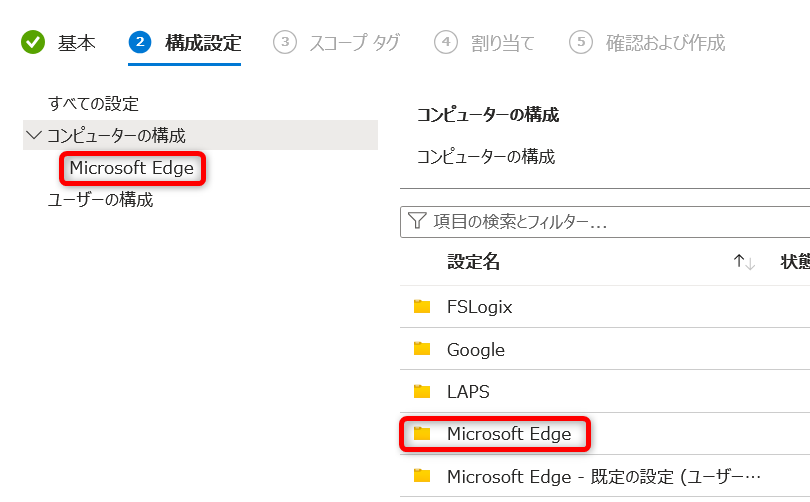Image resolution: width=810 pixels, height=502 pixels.
Task: Click folder icon of Microsoft Edge - 既定の設定
Action: (422, 475)
